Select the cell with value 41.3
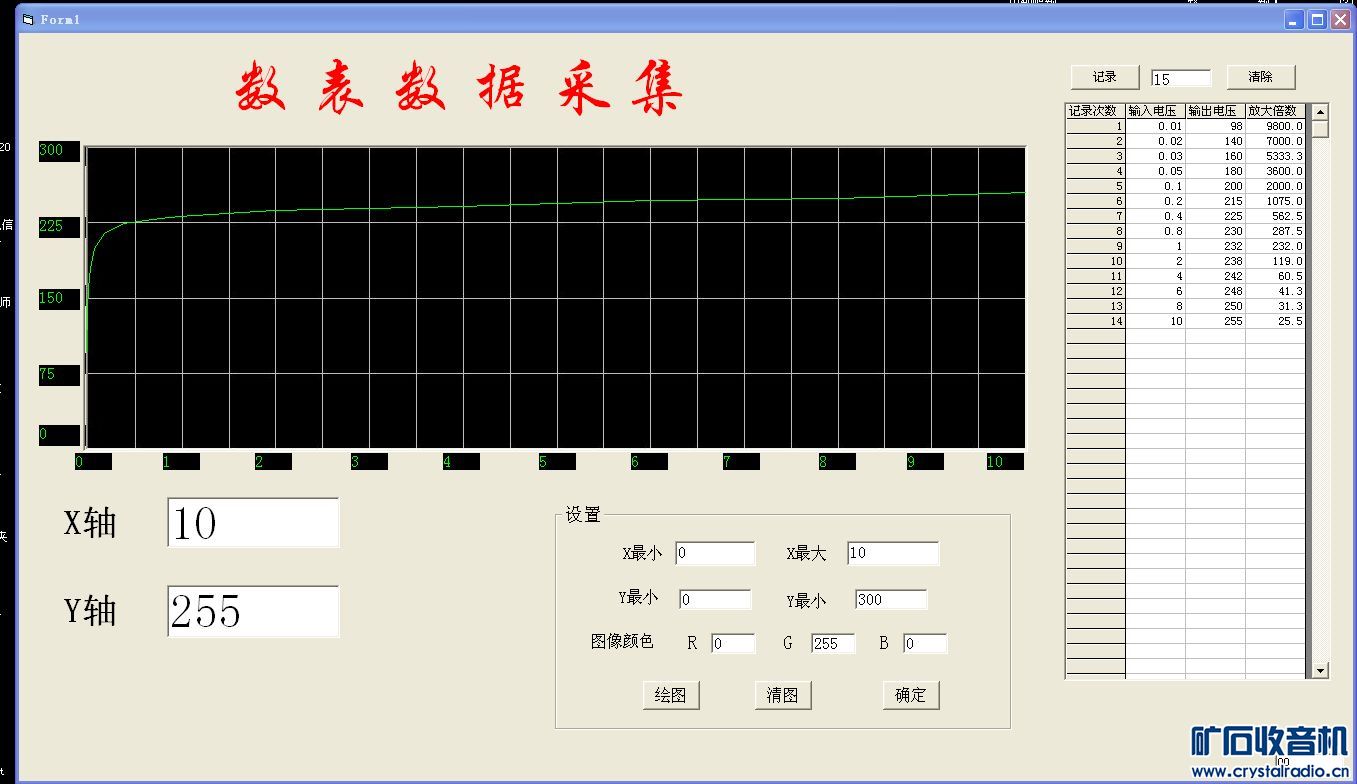Viewport: 1357px width, 784px height. click(1275, 291)
